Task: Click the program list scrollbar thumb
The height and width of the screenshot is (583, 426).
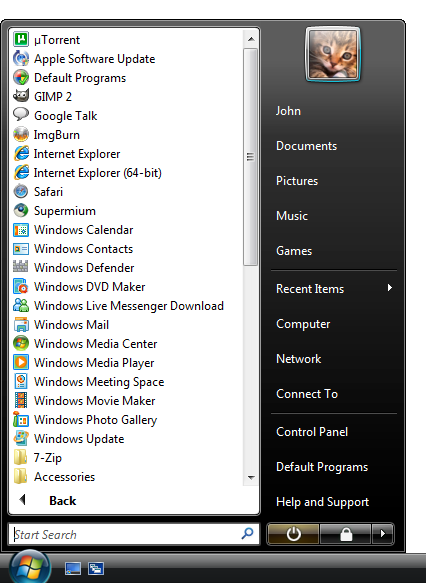Action: tap(251, 157)
